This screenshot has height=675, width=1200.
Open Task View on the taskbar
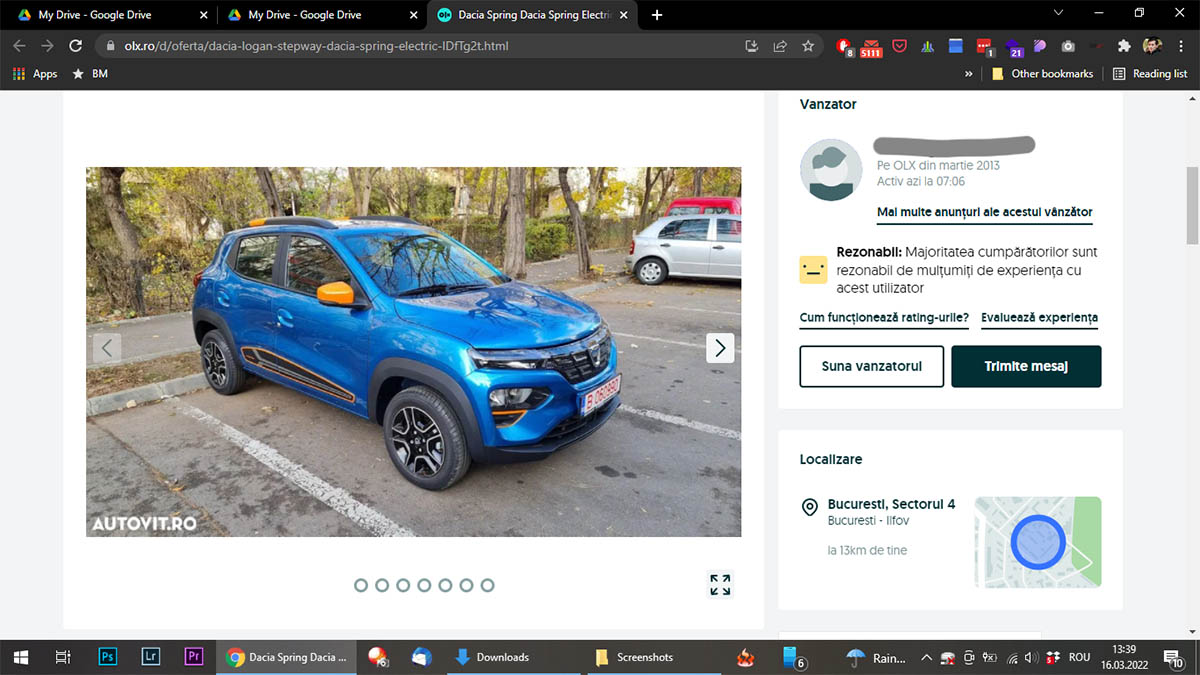click(63, 657)
